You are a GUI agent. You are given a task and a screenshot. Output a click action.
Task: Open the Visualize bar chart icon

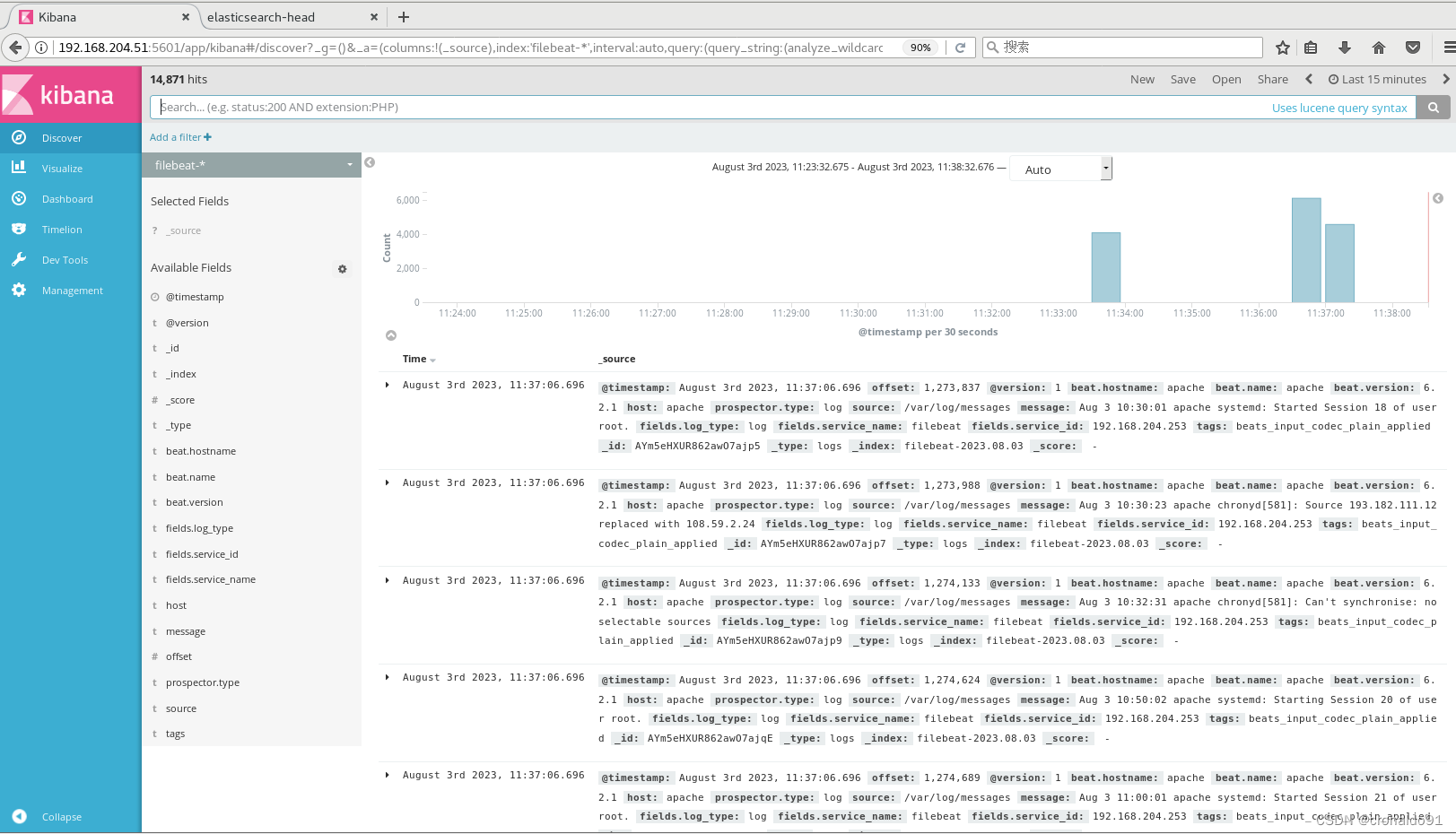(x=19, y=168)
